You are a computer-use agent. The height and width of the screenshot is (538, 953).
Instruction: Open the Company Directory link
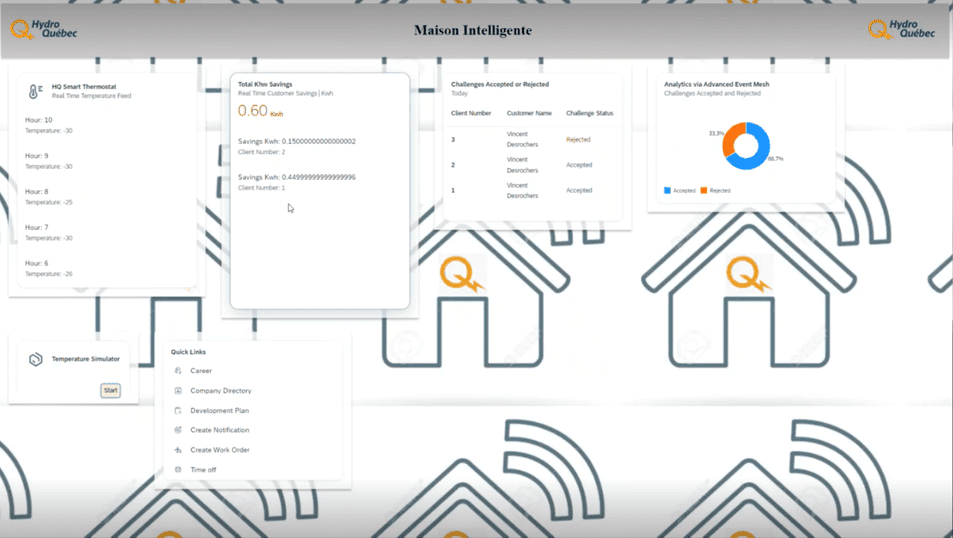click(221, 390)
